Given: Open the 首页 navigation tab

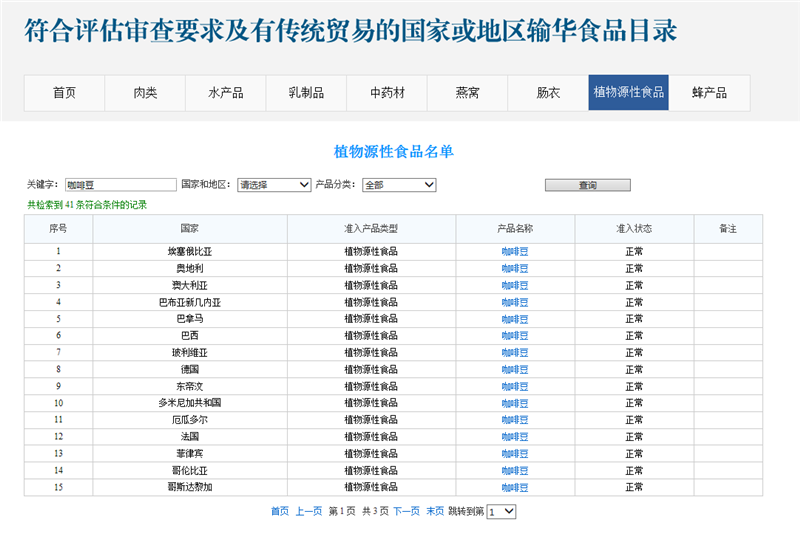Looking at the screenshot, I should point(65,93).
